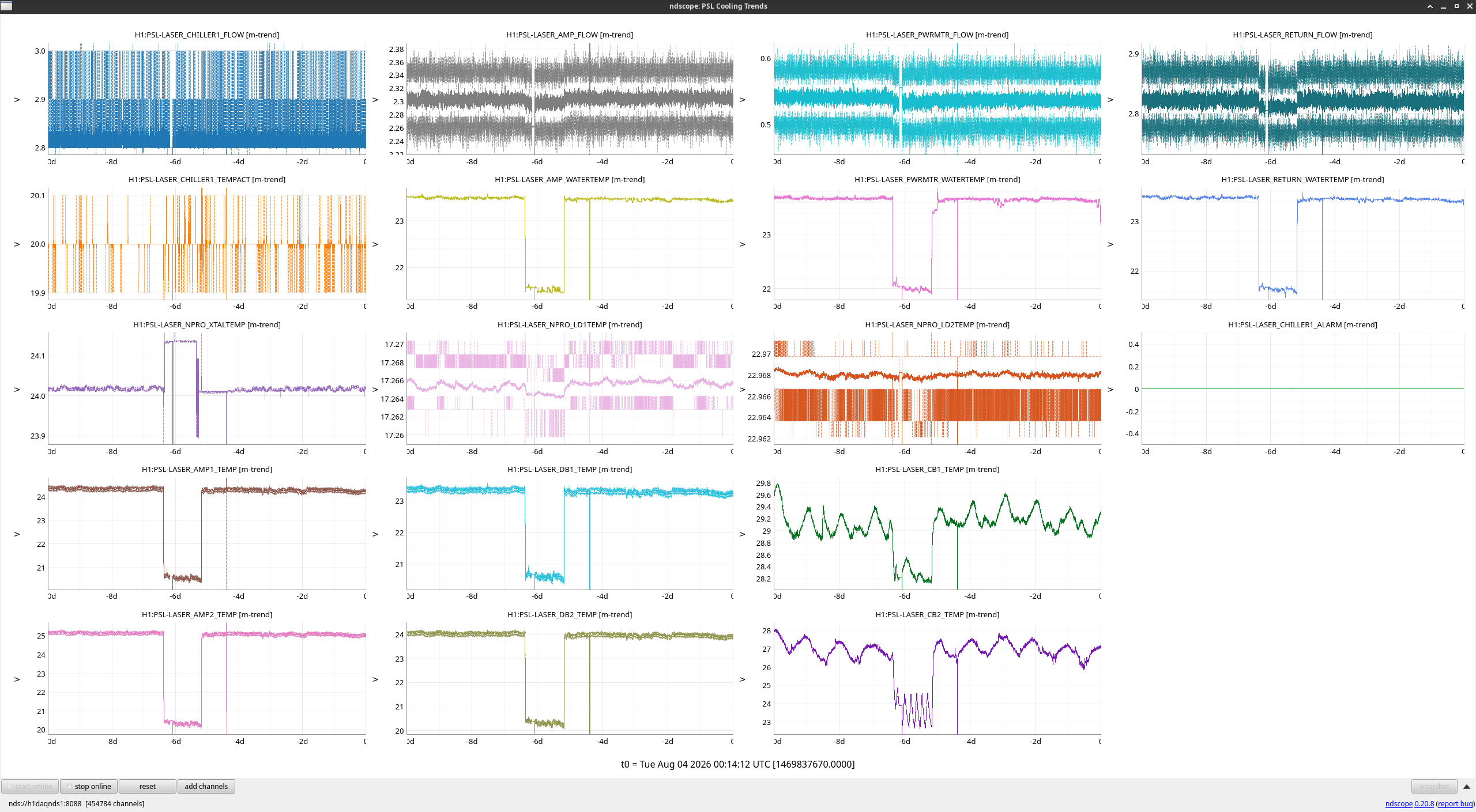Click the > marker beside the DB2_TEMP plot
Image resolution: width=1476 pixels, height=812 pixels.
(x=375, y=679)
